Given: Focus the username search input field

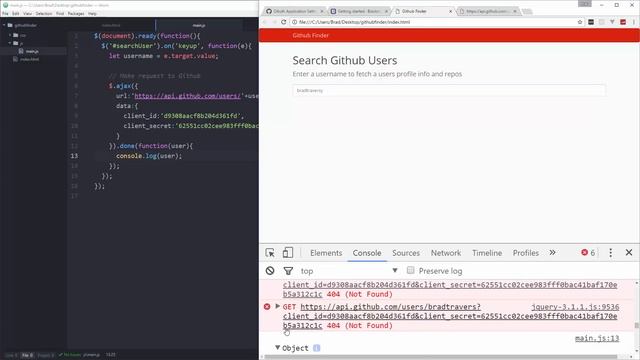Looking at the screenshot, I should pos(449,90).
